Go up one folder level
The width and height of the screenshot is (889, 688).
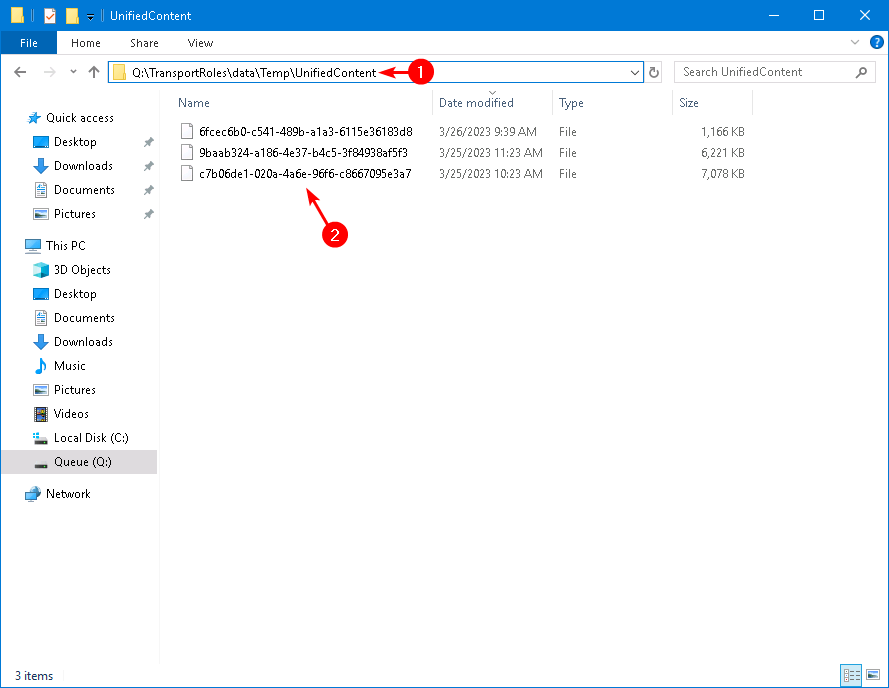coord(94,72)
